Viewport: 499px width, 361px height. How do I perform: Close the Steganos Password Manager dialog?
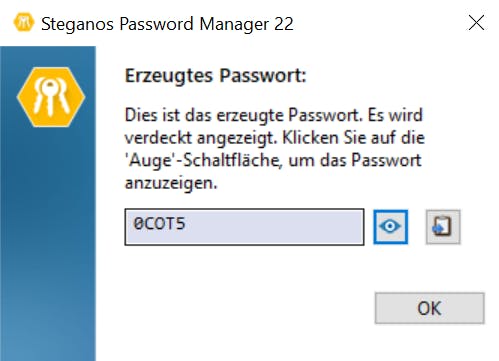(x=476, y=23)
